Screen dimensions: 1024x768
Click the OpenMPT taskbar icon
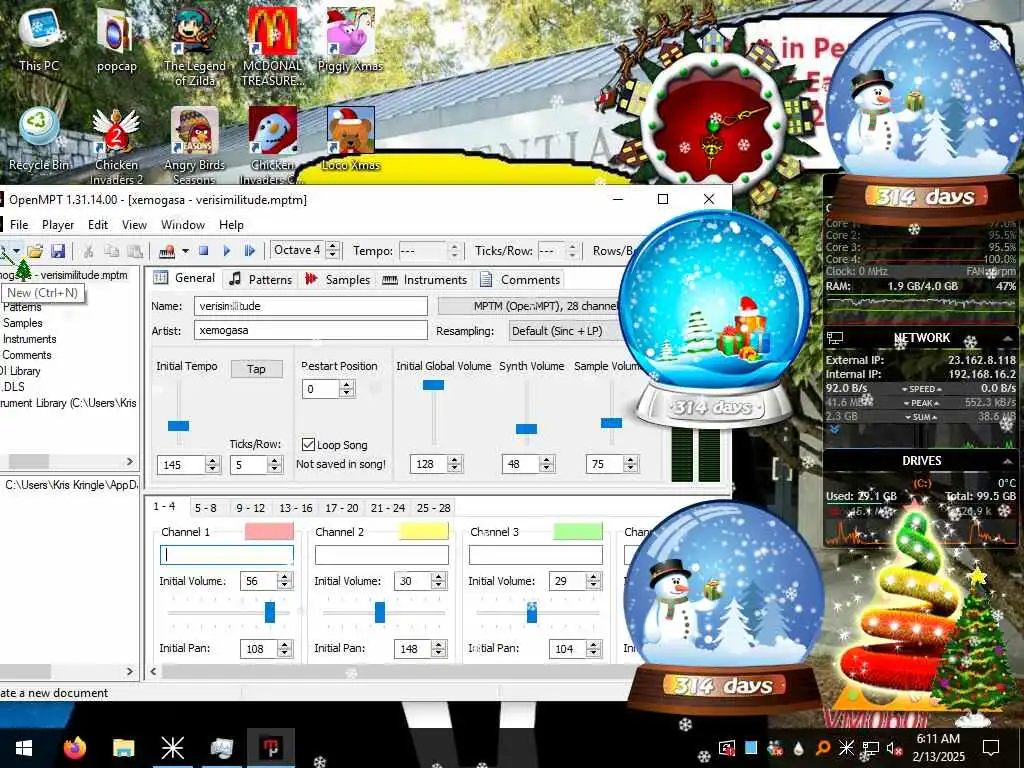pyautogui.click(x=271, y=748)
